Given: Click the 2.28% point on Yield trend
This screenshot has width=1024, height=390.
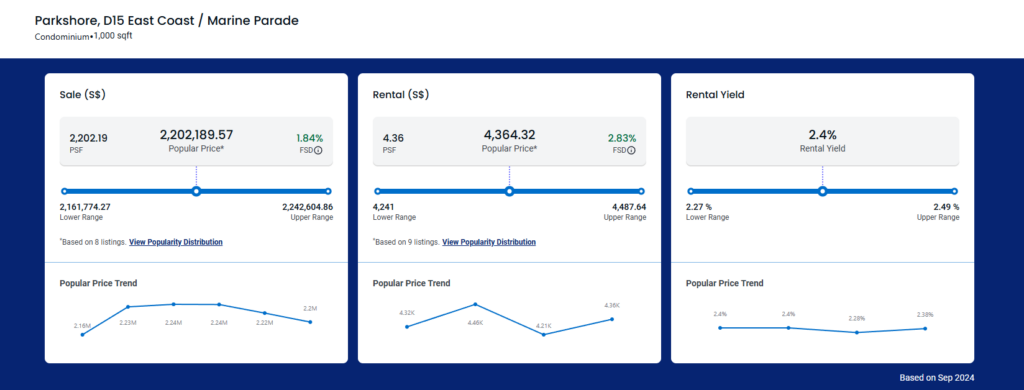Looking at the screenshot, I should tap(857, 333).
